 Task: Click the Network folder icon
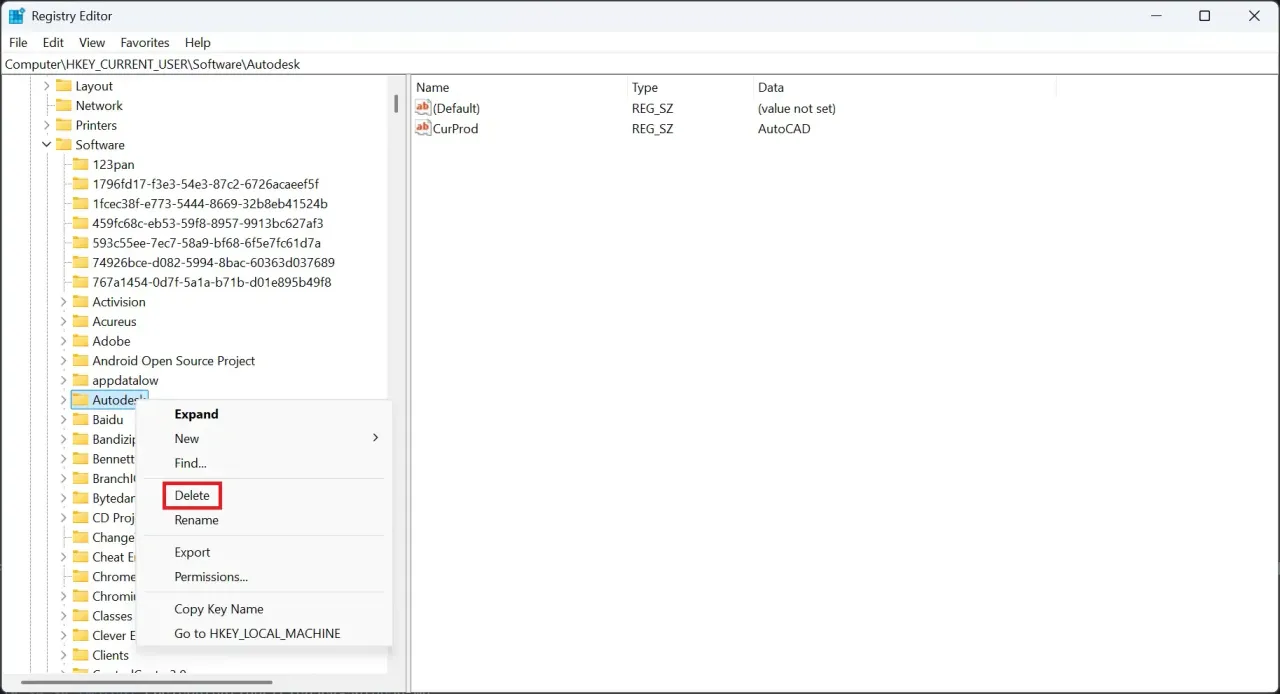pos(64,105)
